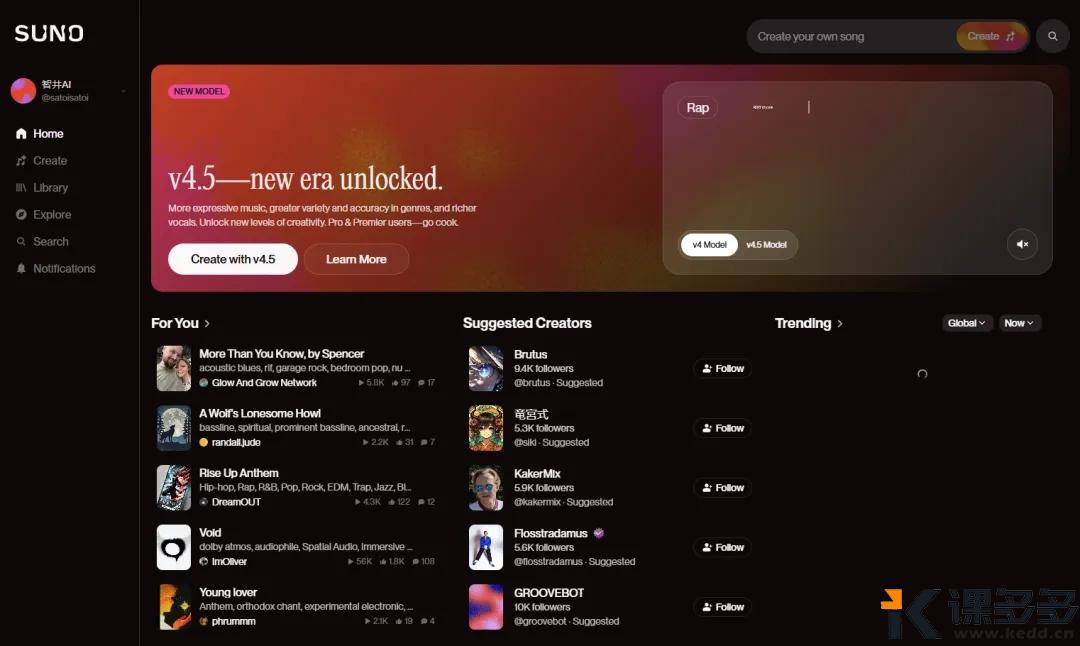Open the Rise Up Anthem cover thumbnail
This screenshot has width=1080, height=646.
pos(174,488)
